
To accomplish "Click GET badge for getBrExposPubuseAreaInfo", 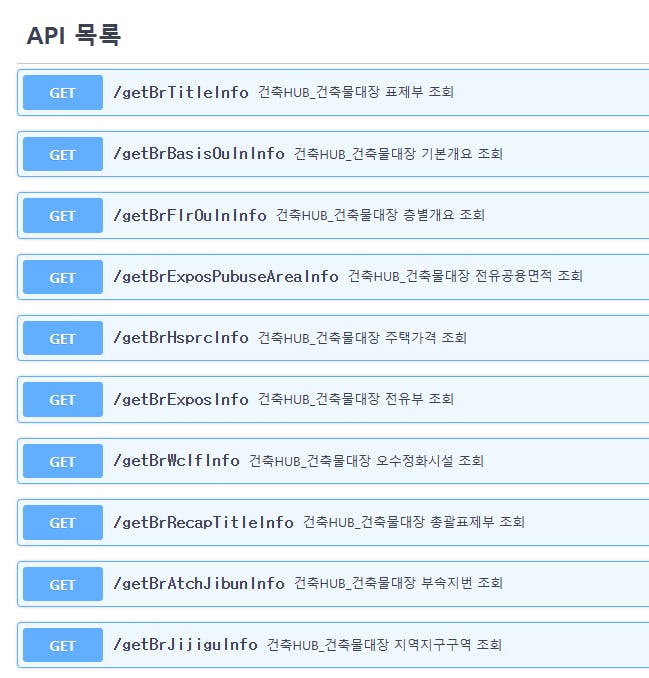I will (x=63, y=277).
